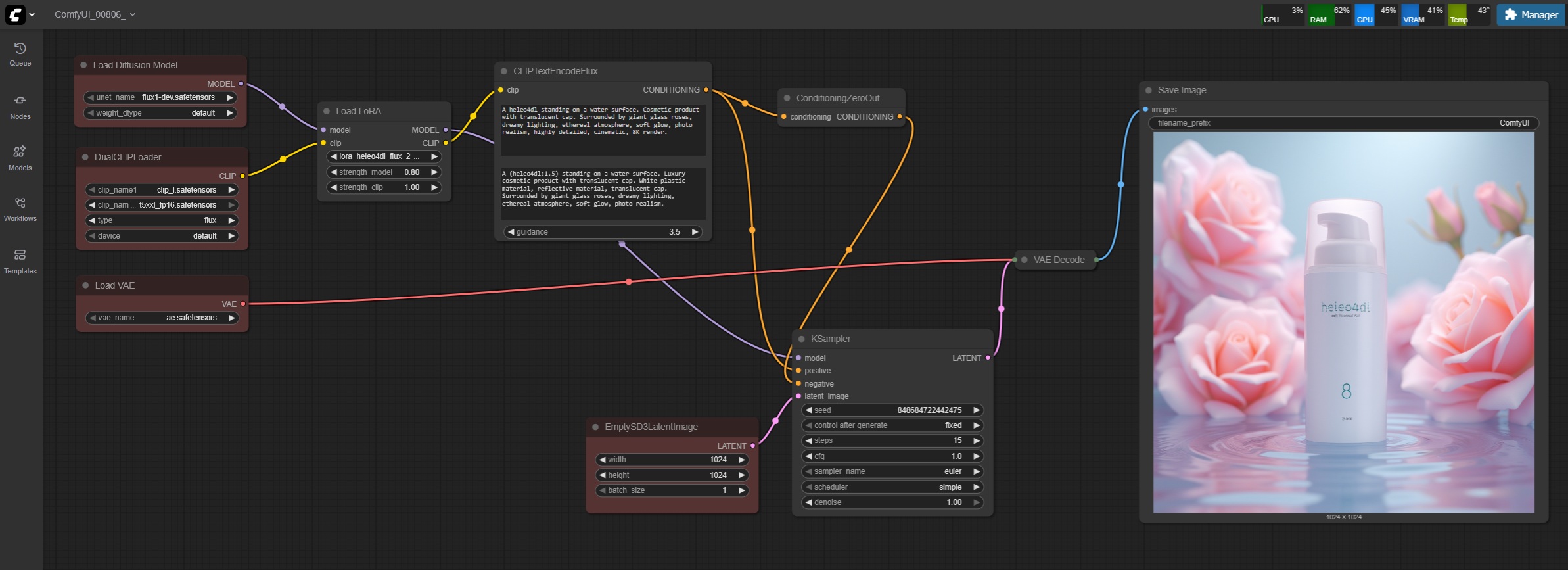This screenshot has height=570, width=1568.
Task: Open the scheduler dropdown set to simple
Action: point(892,487)
